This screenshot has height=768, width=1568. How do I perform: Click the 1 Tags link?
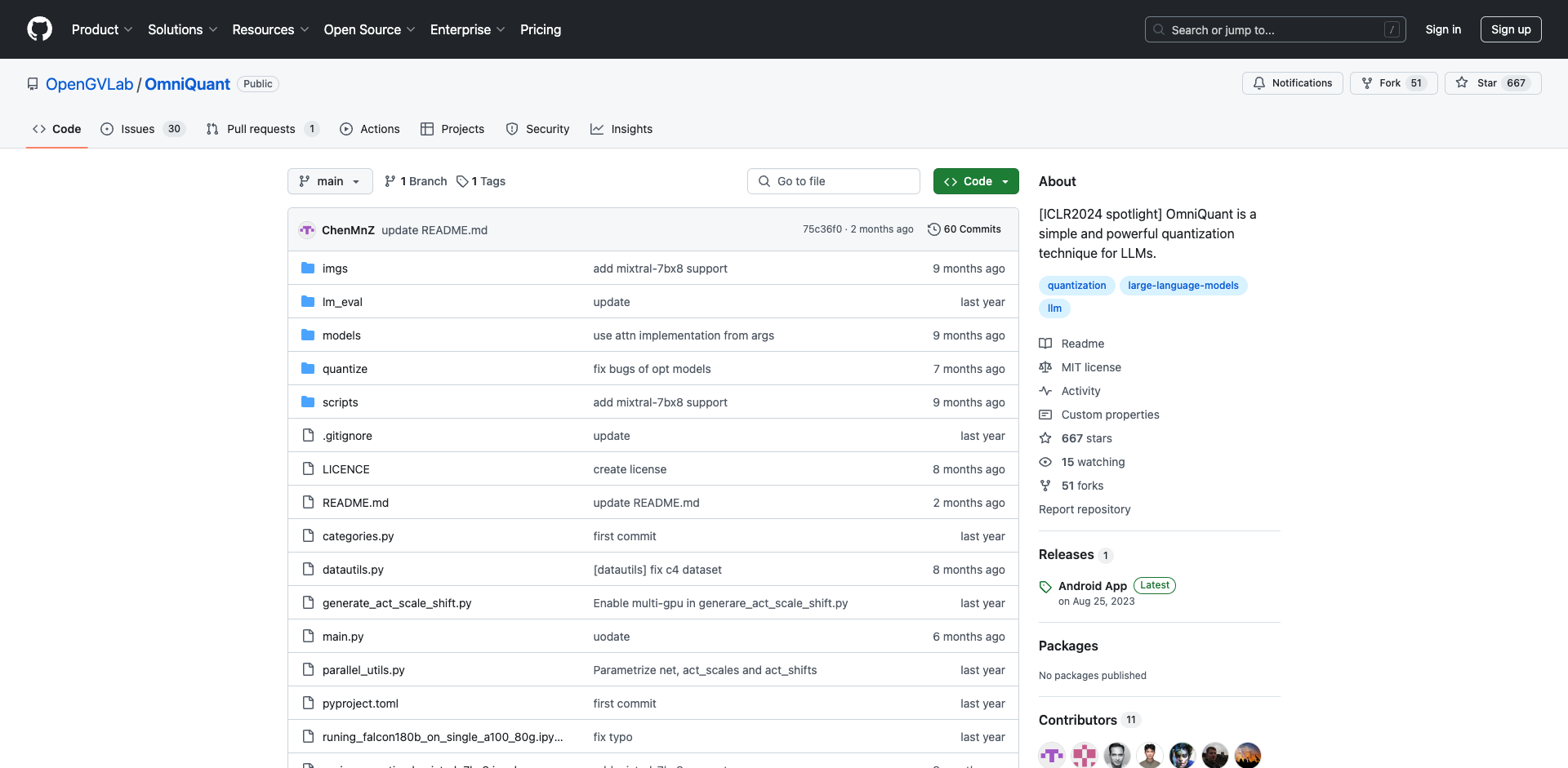pyautogui.click(x=481, y=181)
